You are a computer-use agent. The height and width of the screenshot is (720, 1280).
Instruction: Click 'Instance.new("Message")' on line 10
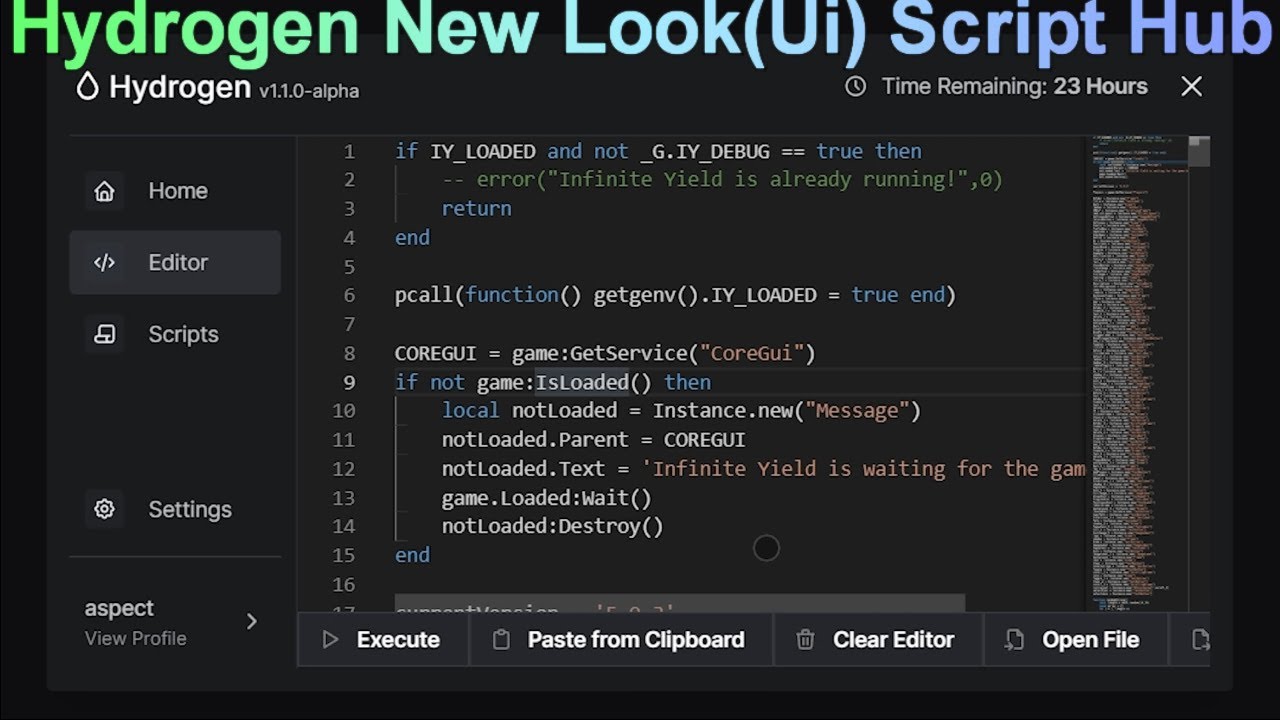[786, 411]
